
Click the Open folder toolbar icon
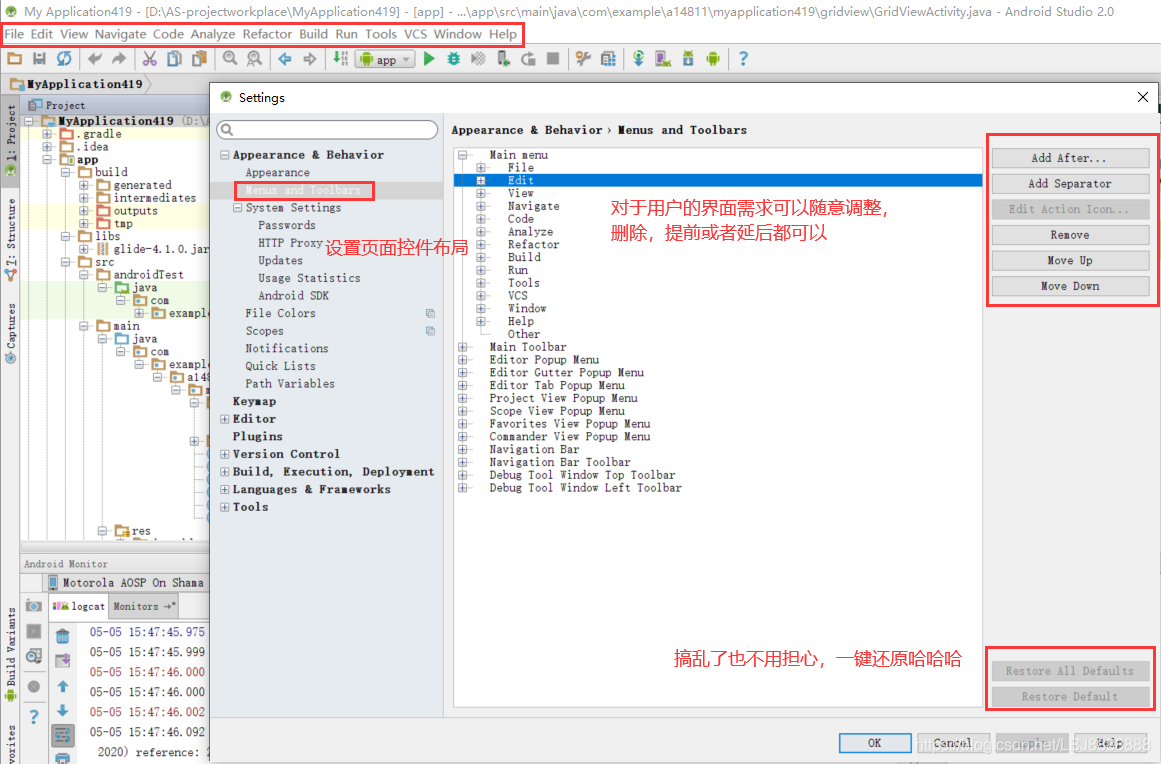pyautogui.click(x=15, y=59)
